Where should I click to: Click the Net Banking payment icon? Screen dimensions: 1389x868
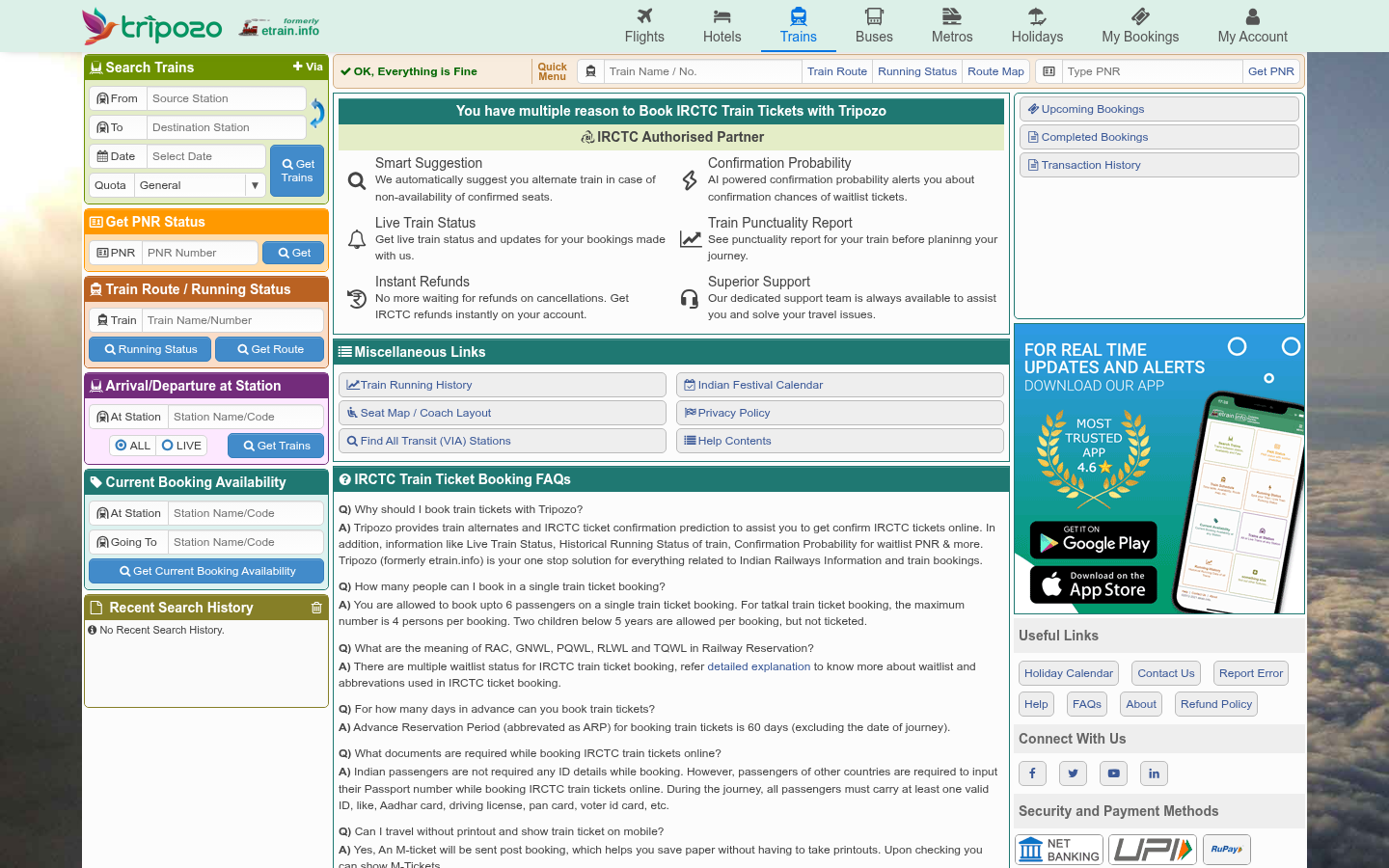[1059, 850]
